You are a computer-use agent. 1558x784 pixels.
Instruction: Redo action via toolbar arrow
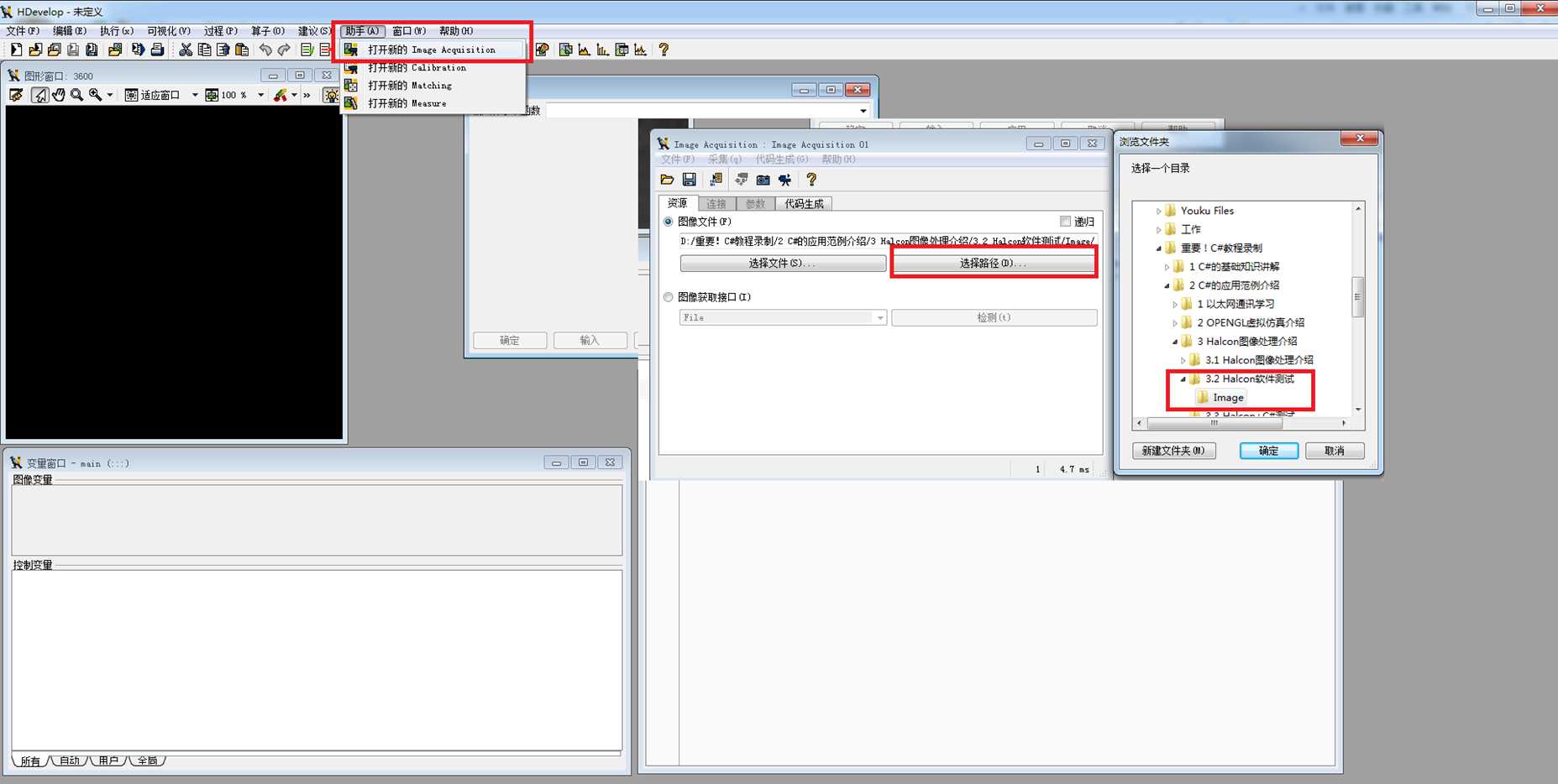pos(284,50)
